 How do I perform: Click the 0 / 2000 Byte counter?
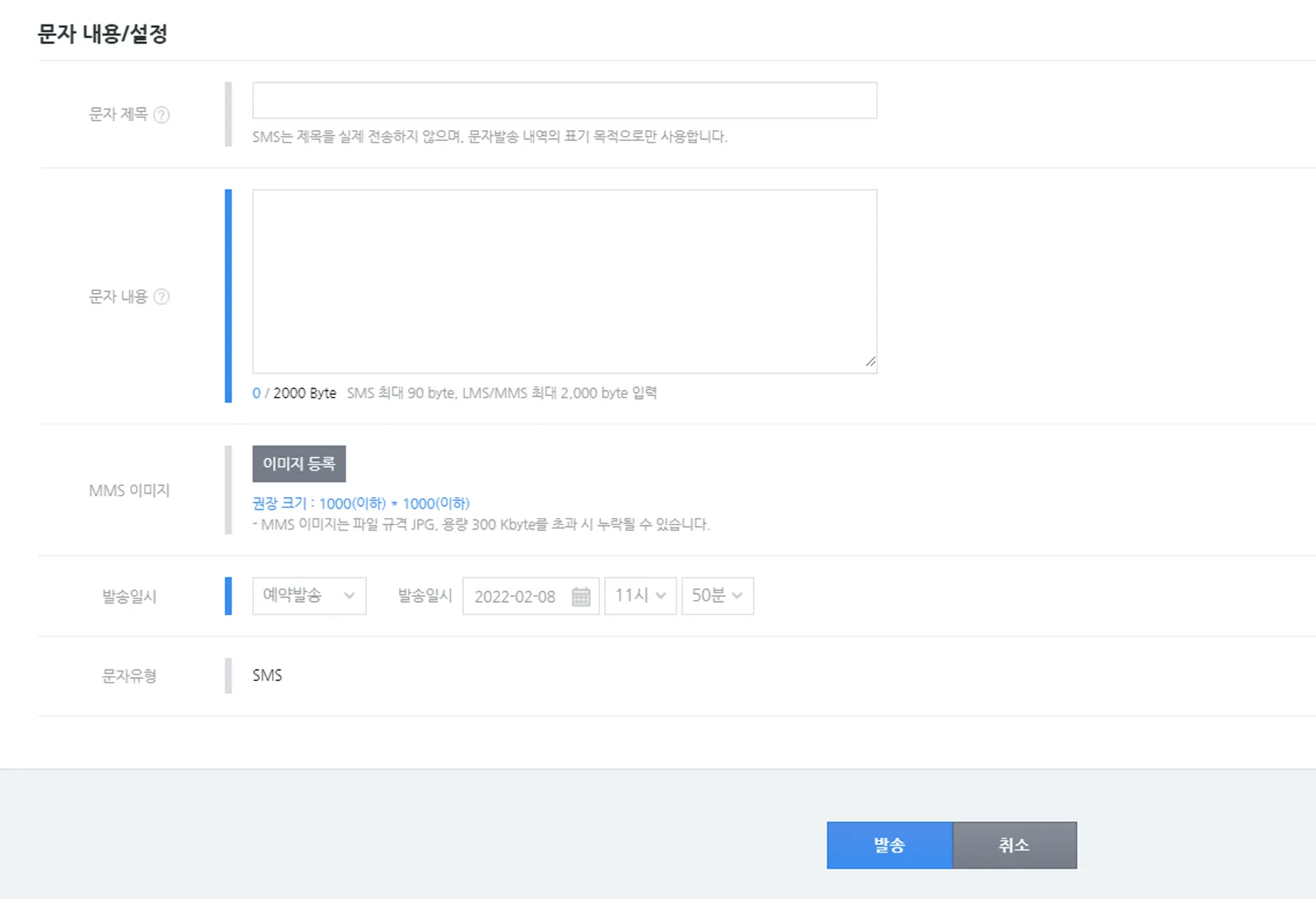click(294, 393)
